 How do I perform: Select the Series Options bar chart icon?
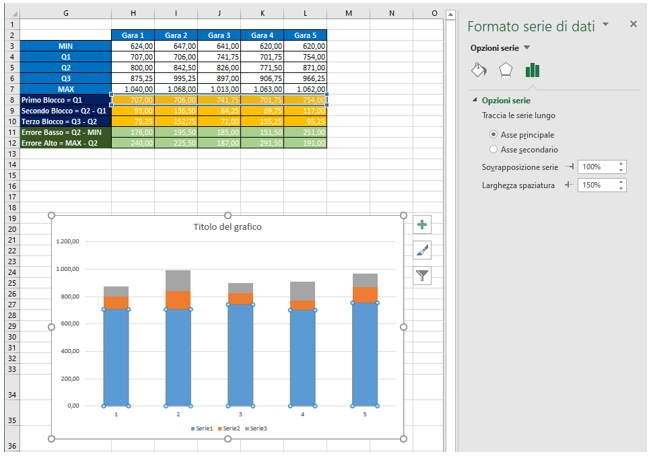[x=533, y=70]
